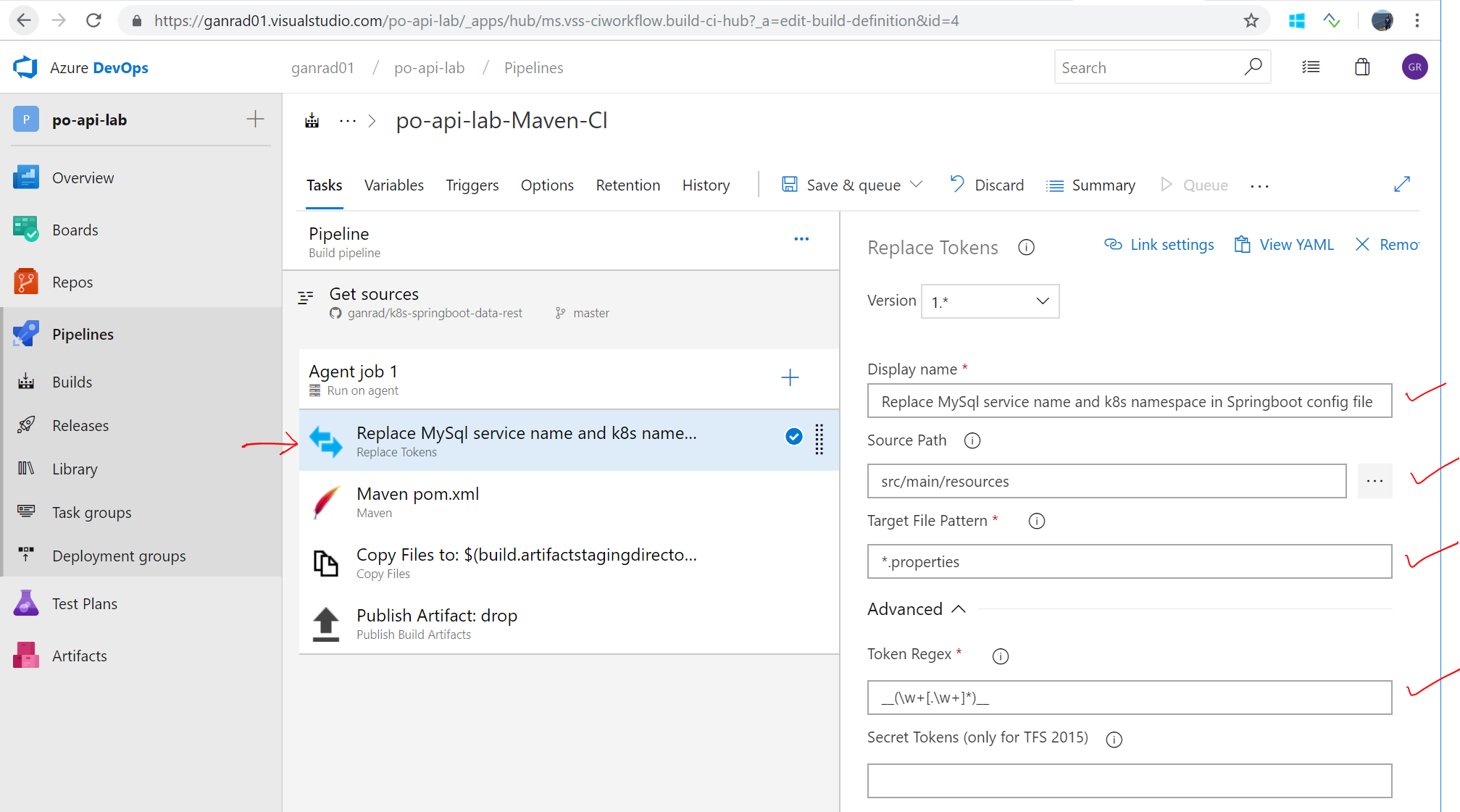Screen dimensions: 1460x812
Task: Click the Azure DevOps logo
Action: click(25, 67)
